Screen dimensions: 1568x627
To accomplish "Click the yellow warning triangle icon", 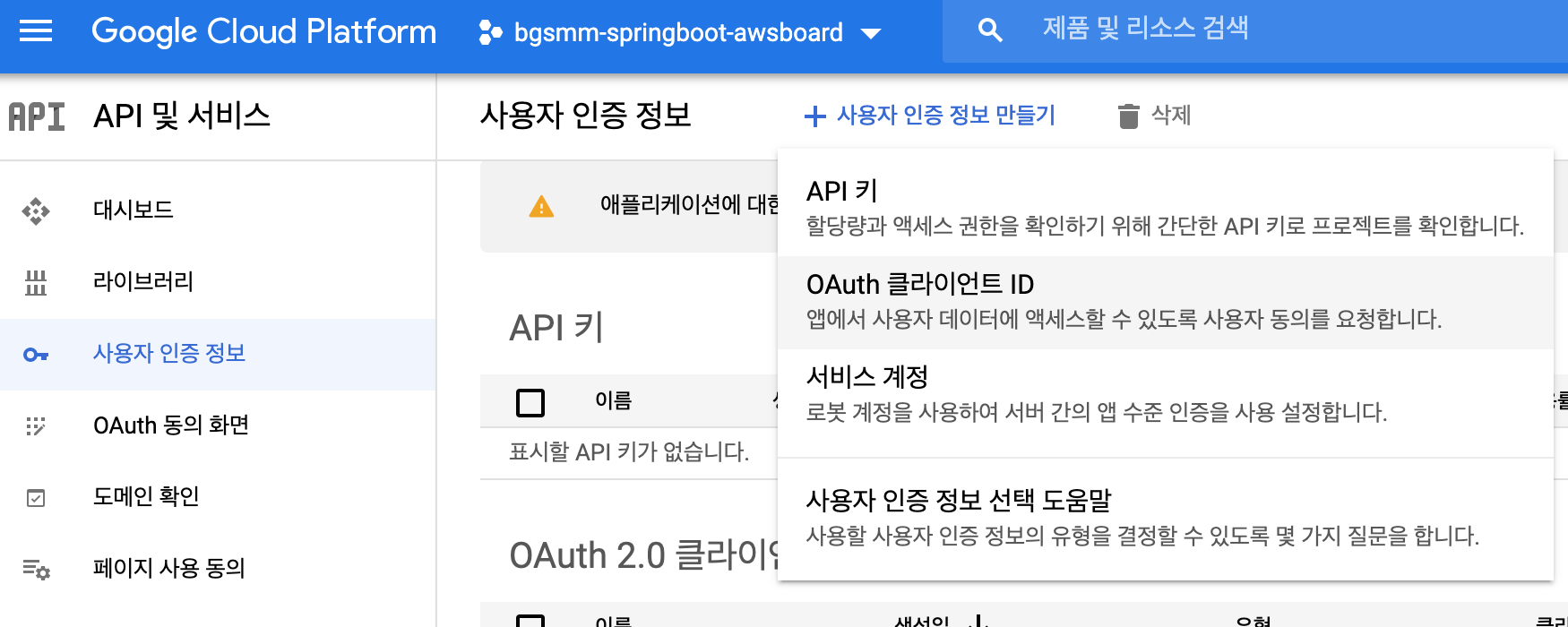I will coord(541,207).
